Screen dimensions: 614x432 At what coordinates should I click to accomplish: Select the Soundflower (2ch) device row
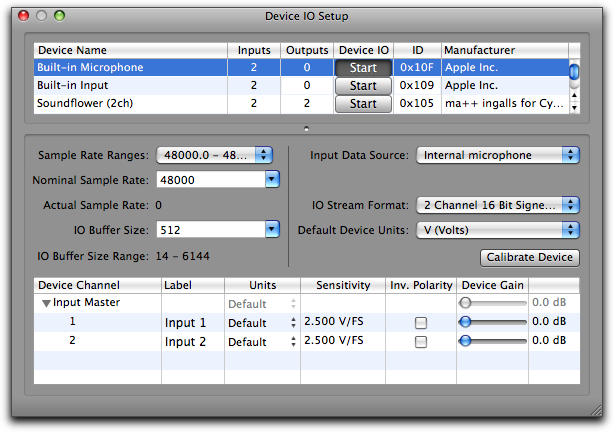click(130, 104)
